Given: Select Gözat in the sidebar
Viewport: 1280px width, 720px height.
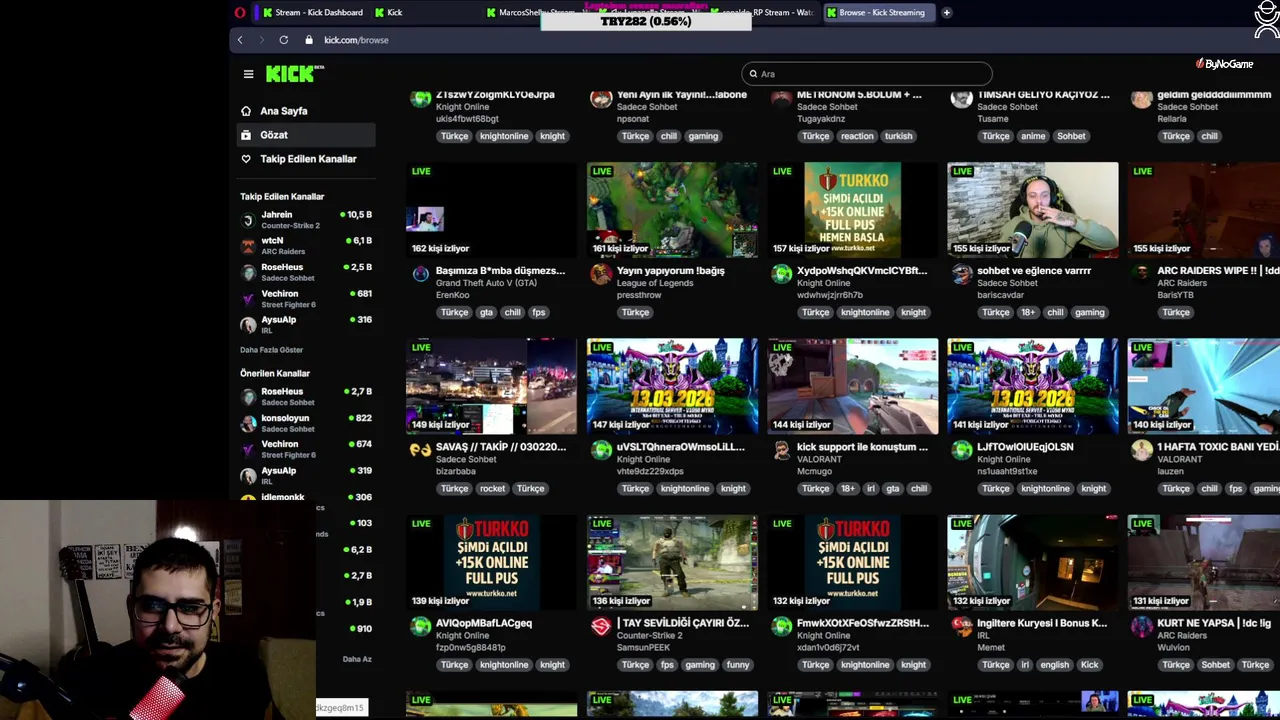Looking at the screenshot, I should [x=306, y=135].
